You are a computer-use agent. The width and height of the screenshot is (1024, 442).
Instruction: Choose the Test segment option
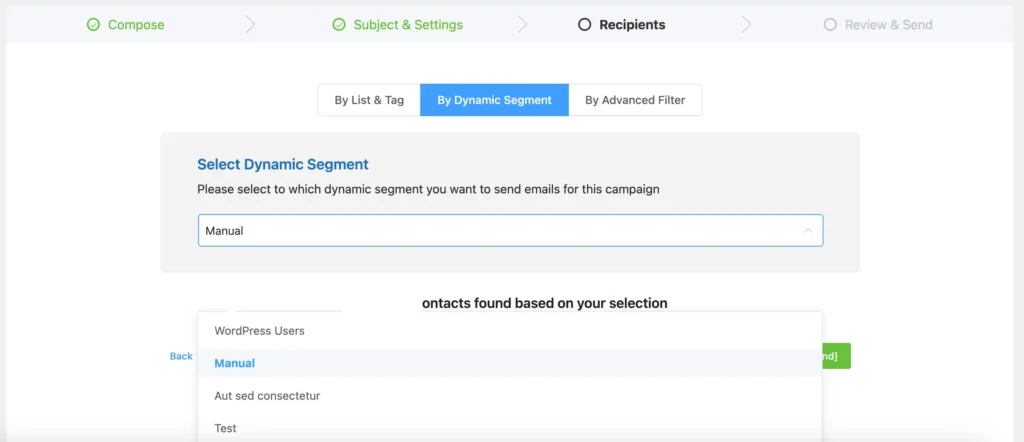[x=226, y=428]
